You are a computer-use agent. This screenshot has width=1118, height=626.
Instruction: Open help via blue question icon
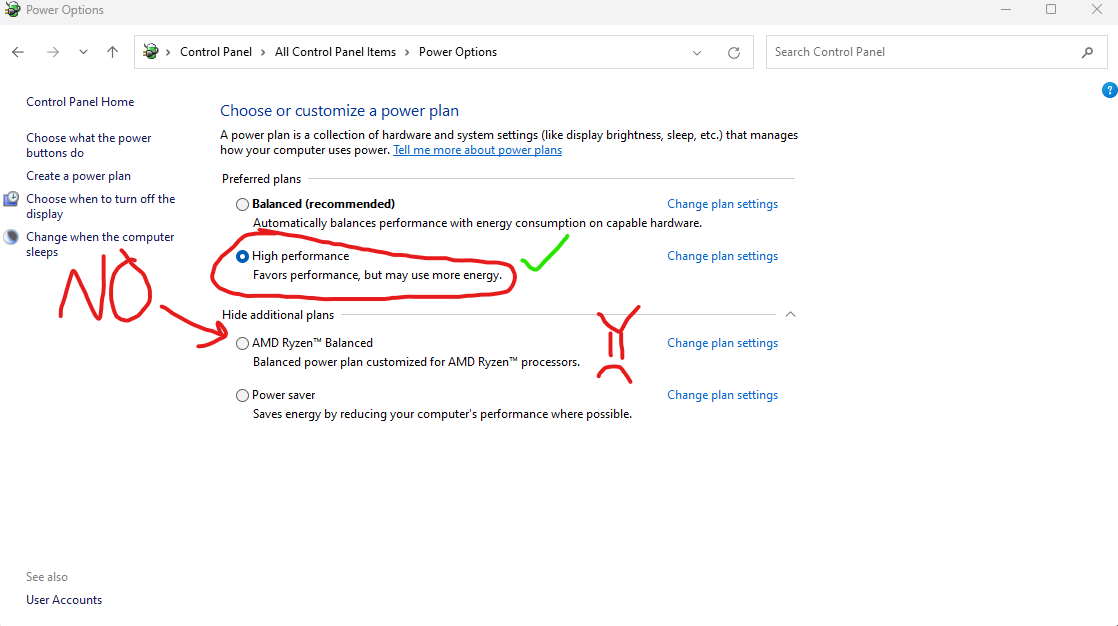coord(1109,91)
